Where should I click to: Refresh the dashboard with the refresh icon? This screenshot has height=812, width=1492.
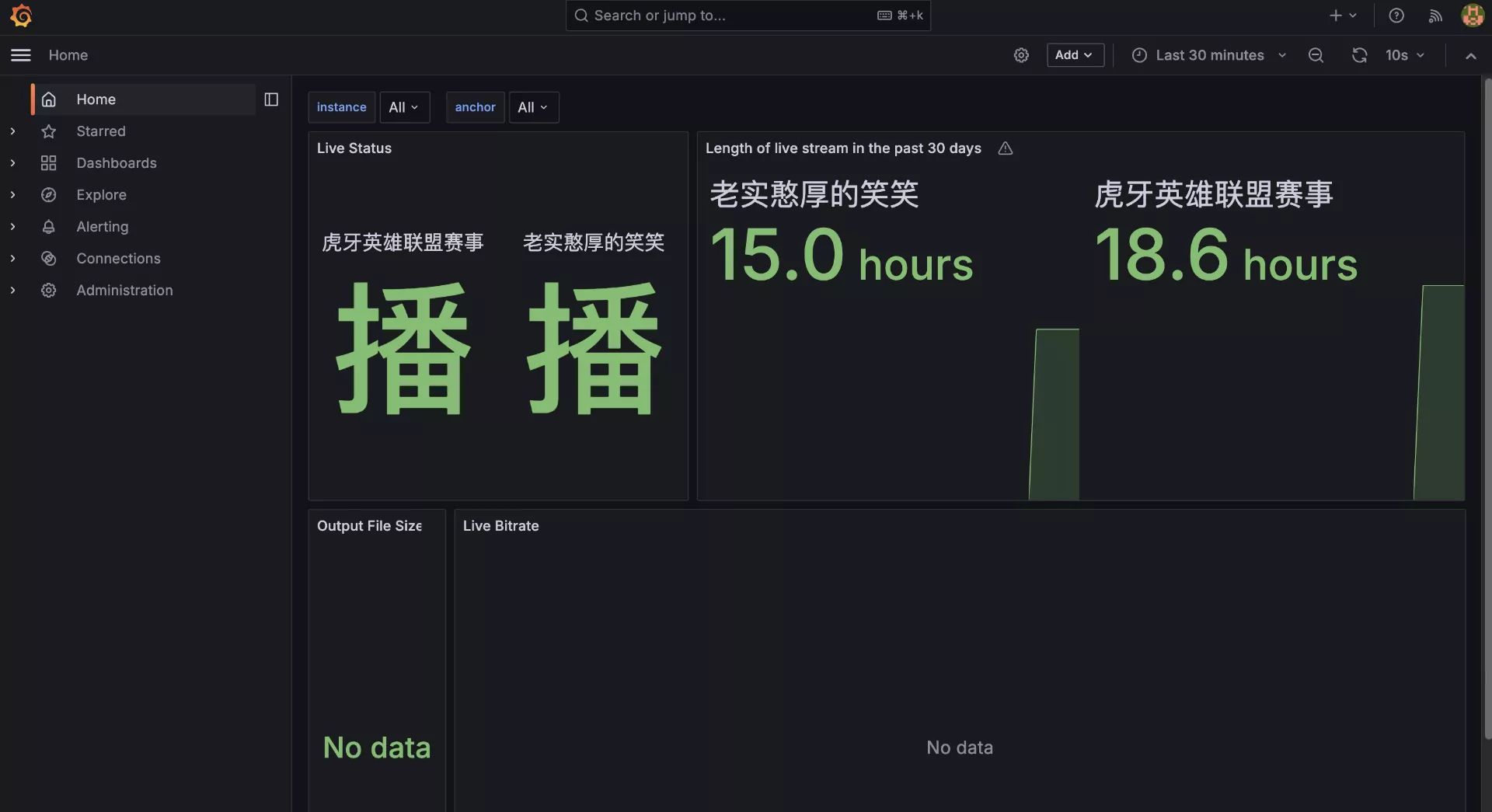point(1359,55)
